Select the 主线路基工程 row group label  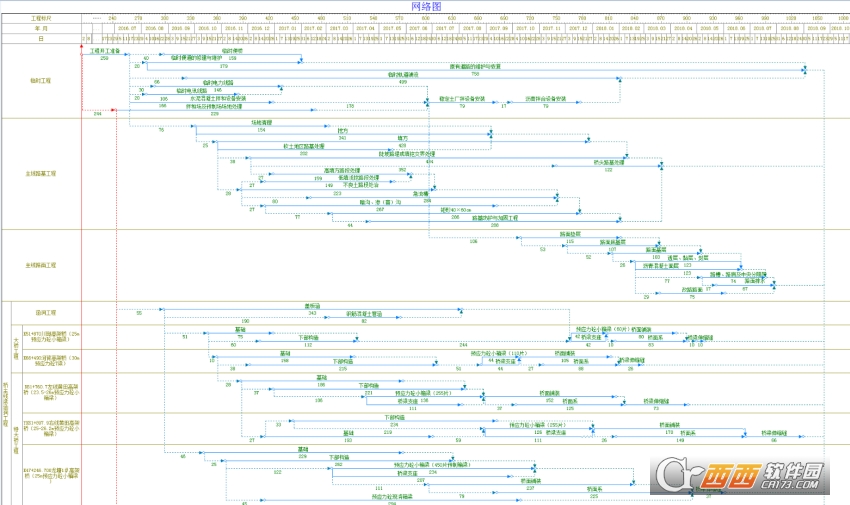coord(41,174)
